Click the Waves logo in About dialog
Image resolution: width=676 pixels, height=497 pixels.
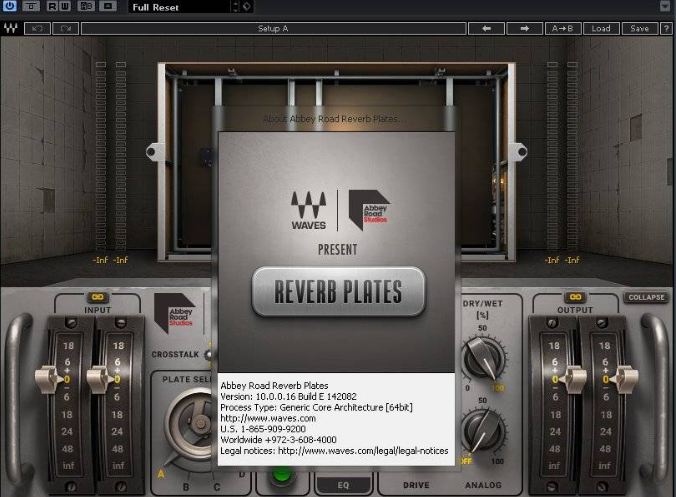pyautogui.click(x=309, y=210)
